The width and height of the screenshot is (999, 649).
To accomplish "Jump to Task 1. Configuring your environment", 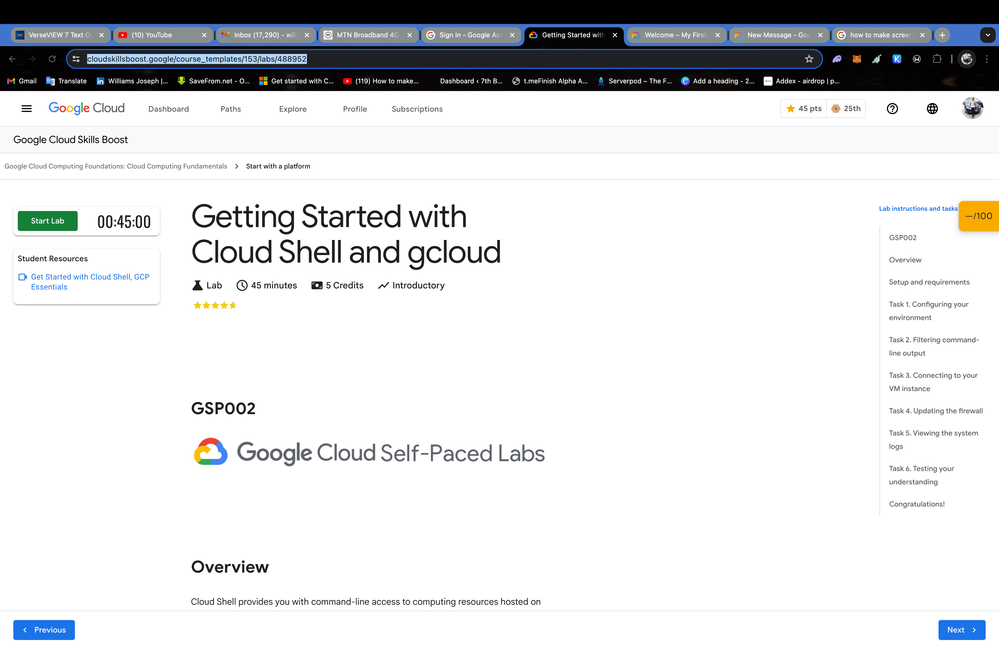I will [x=928, y=311].
